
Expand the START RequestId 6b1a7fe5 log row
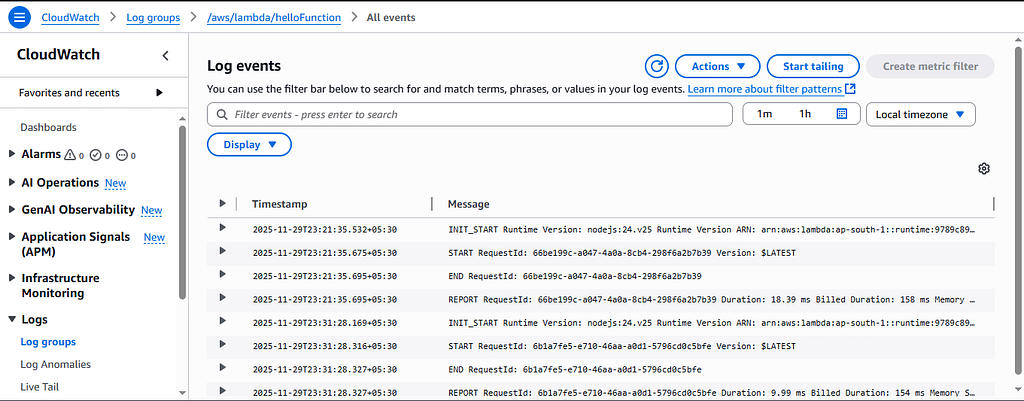coord(223,344)
